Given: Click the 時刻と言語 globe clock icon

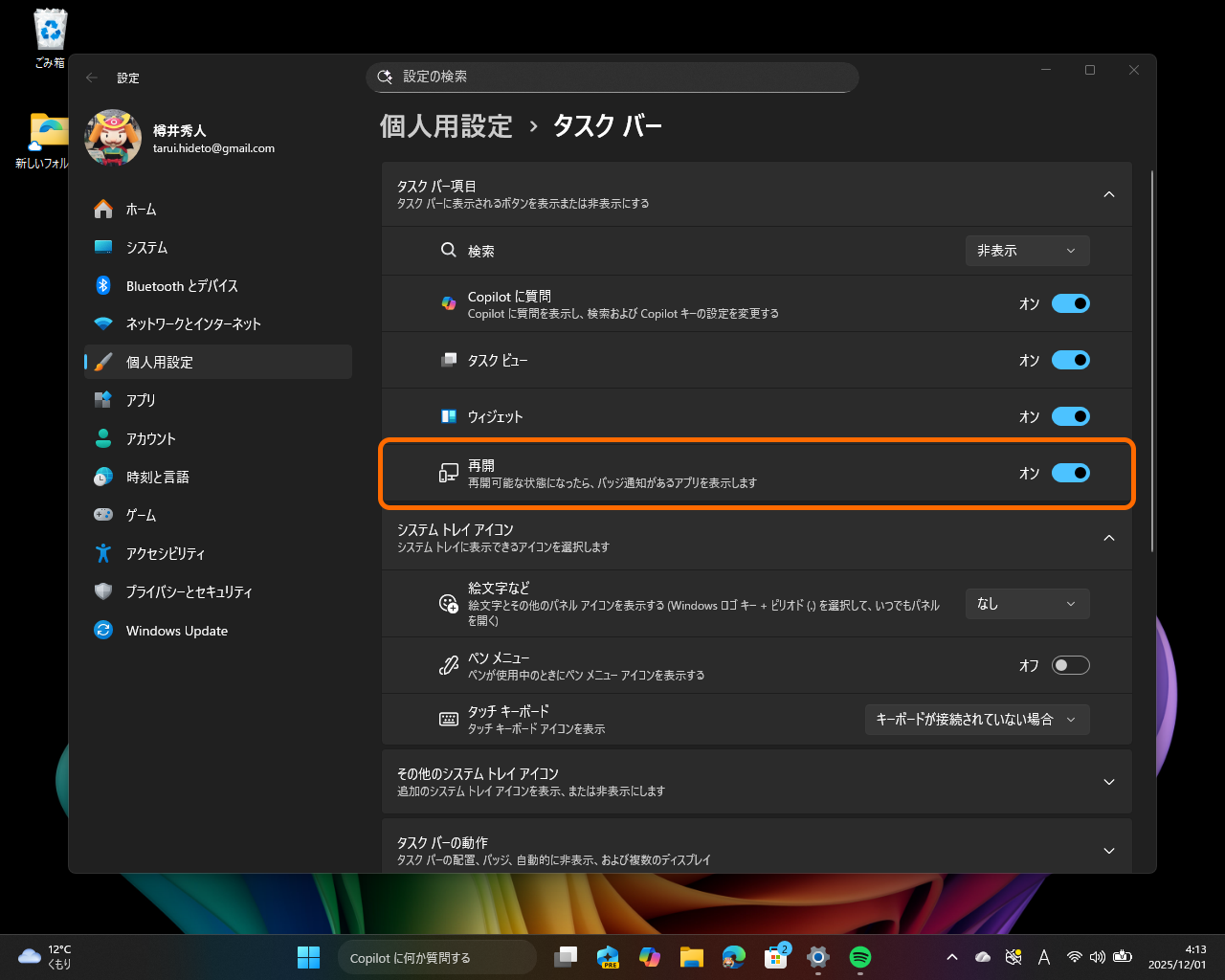Looking at the screenshot, I should 103,477.
